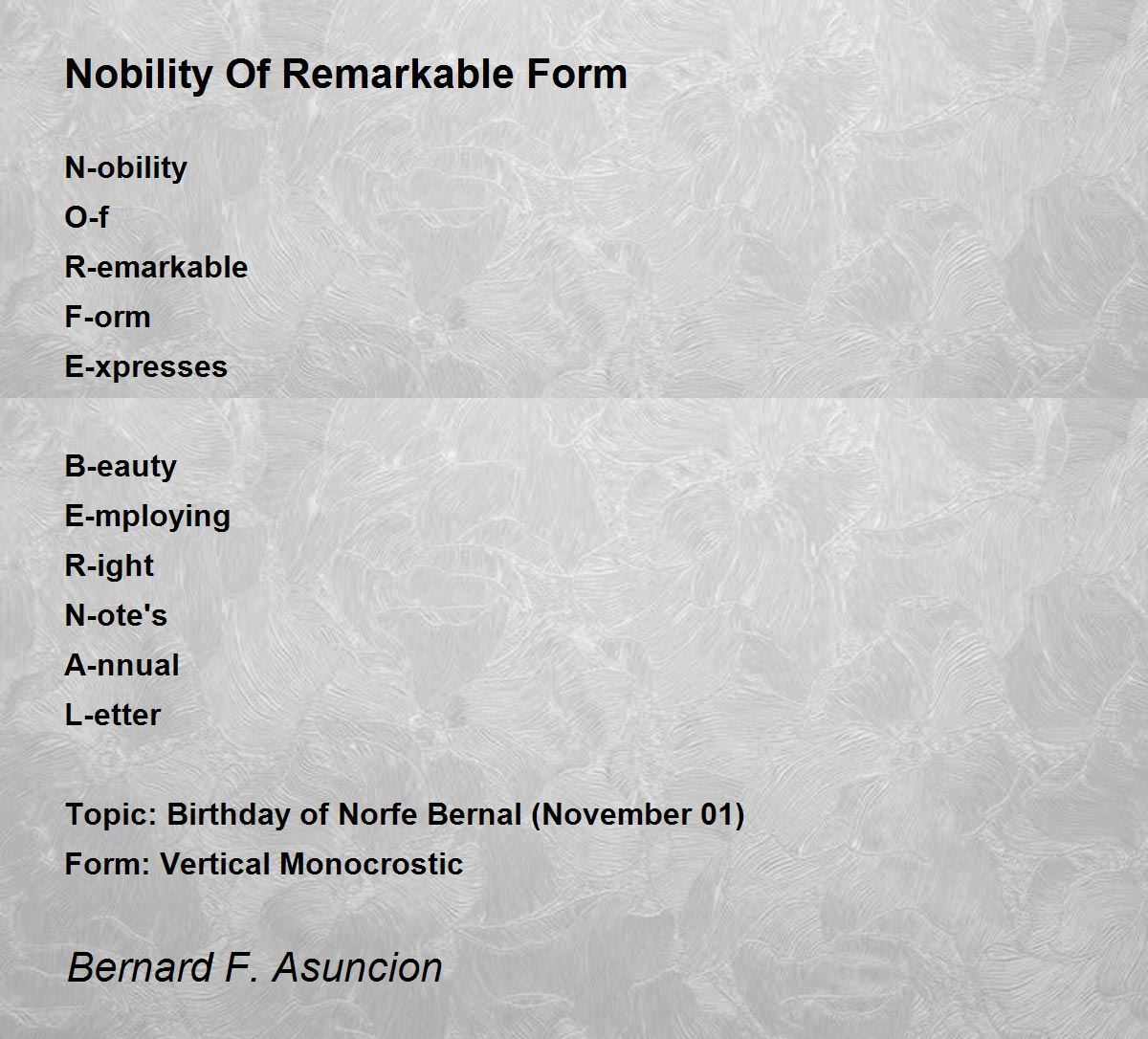Click the line 'L-etter'
The height and width of the screenshot is (1039, 1148).
point(113,715)
